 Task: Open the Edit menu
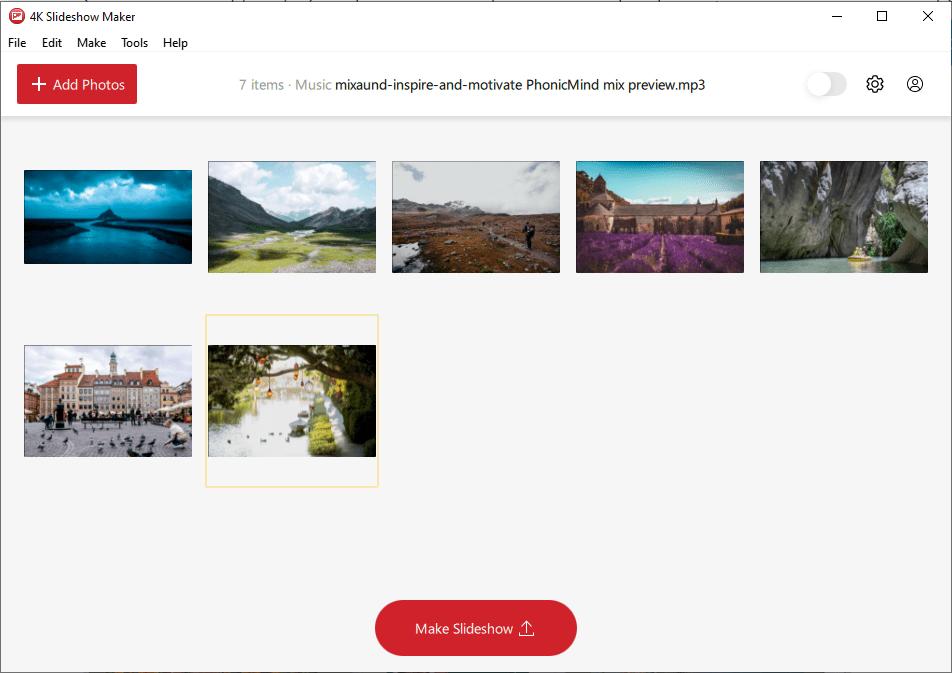pos(51,43)
